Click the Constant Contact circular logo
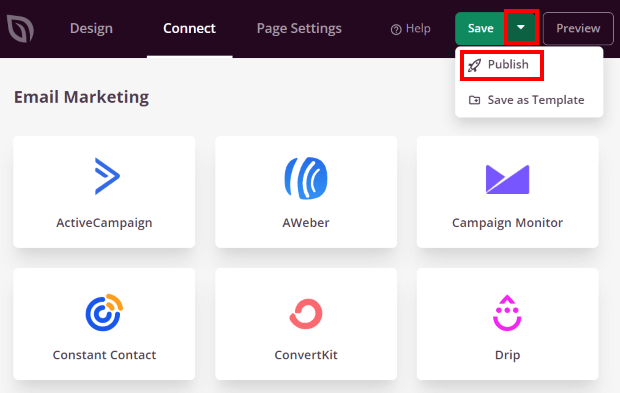620x393 pixels. tap(104, 312)
